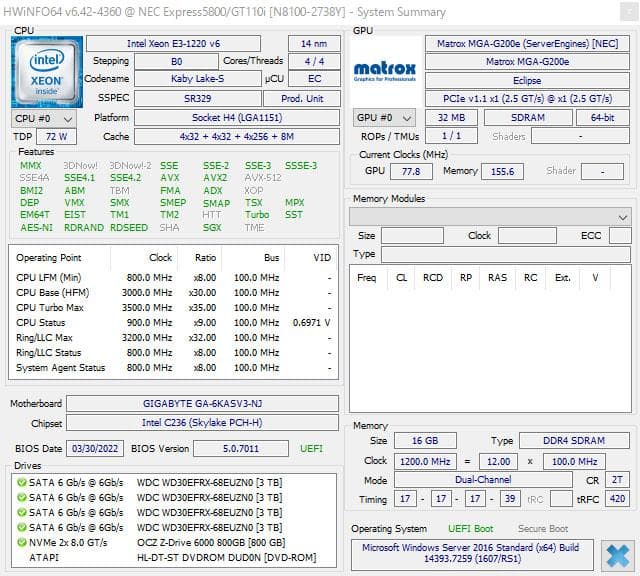
Task: Open the GPU #0 selector dropdown
Action: [x=384, y=118]
